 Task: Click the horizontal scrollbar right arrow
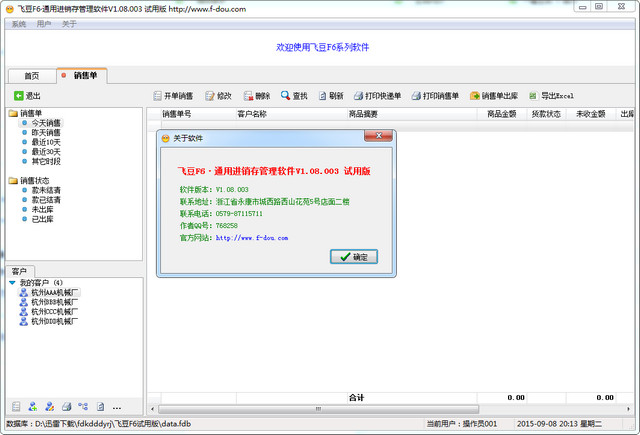coord(628,409)
